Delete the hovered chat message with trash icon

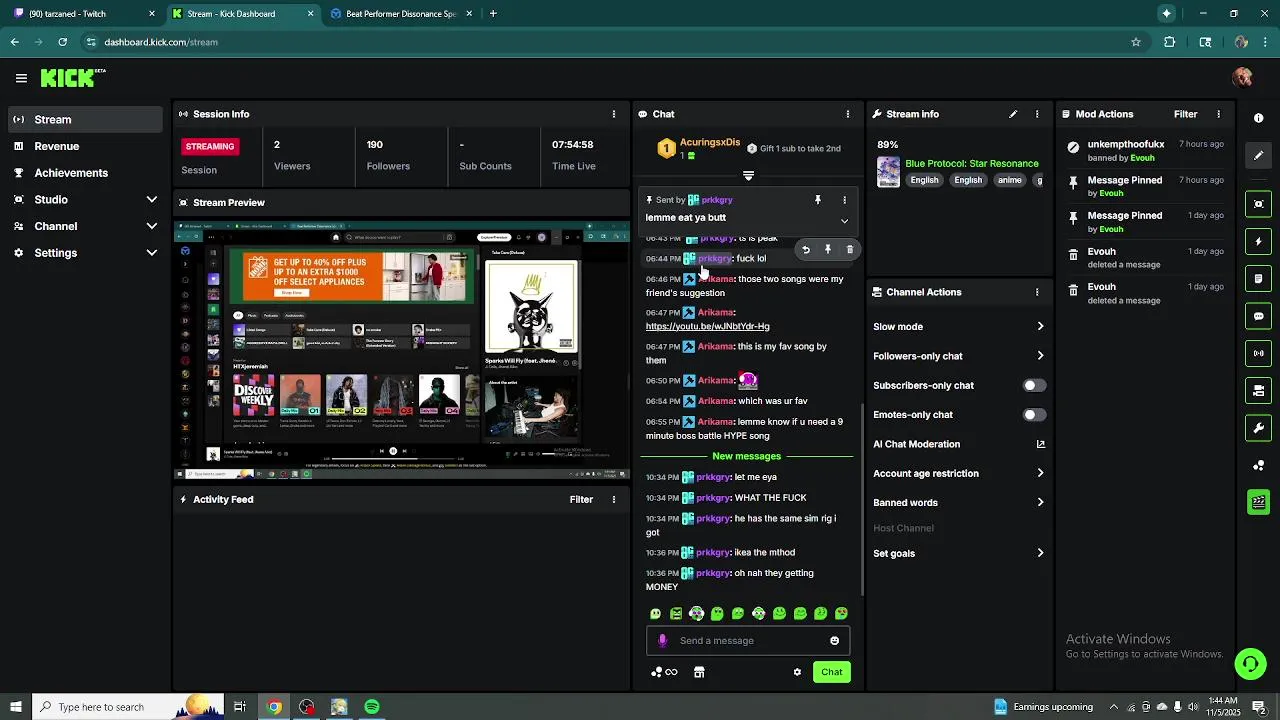click(x=850, y=250)
